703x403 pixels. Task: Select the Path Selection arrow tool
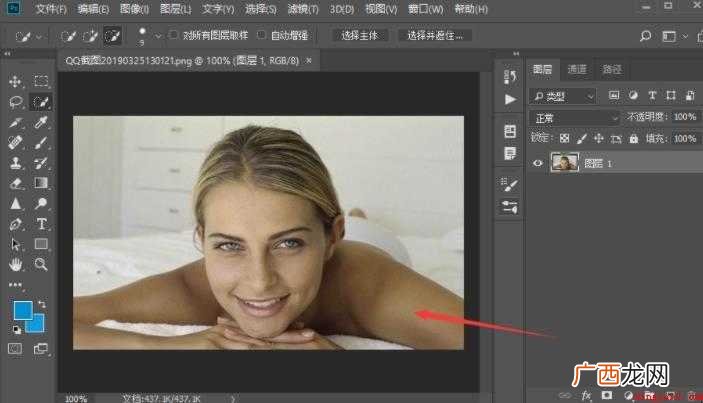click(x=16, y=244)
